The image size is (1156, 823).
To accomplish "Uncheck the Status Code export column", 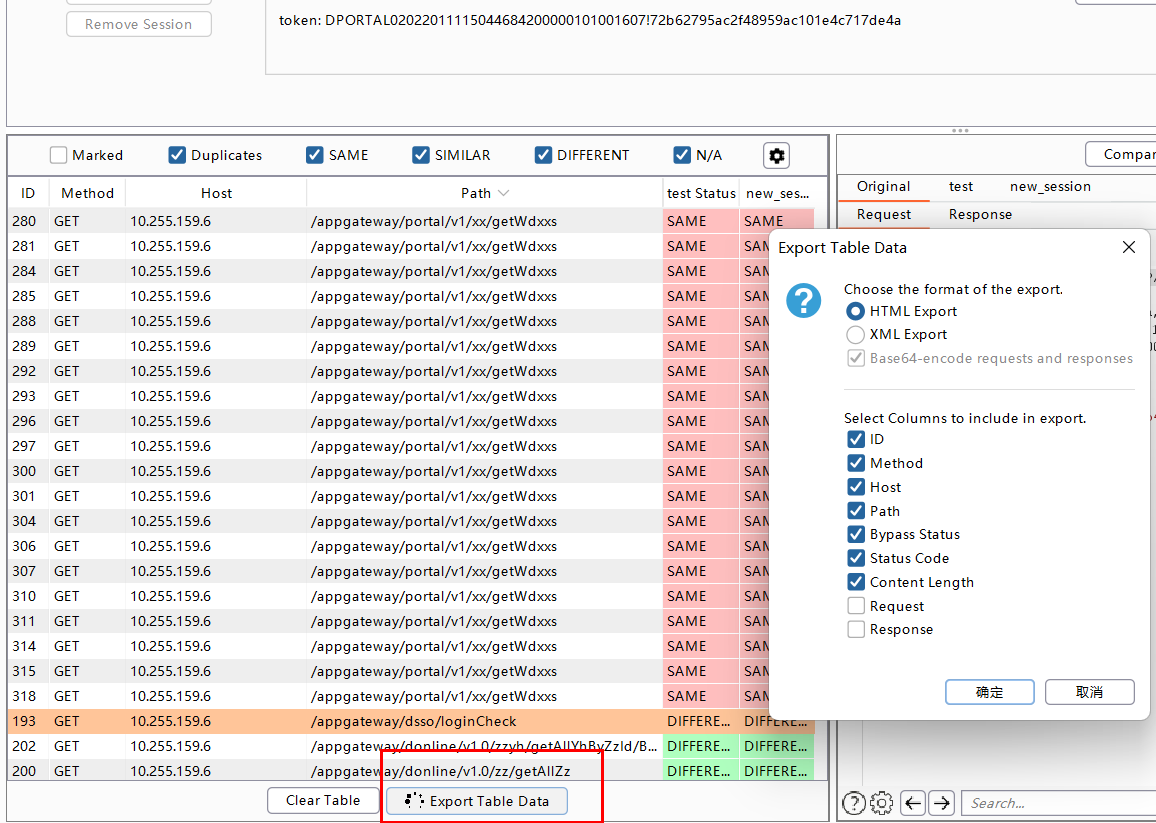I will pos(856,558).
